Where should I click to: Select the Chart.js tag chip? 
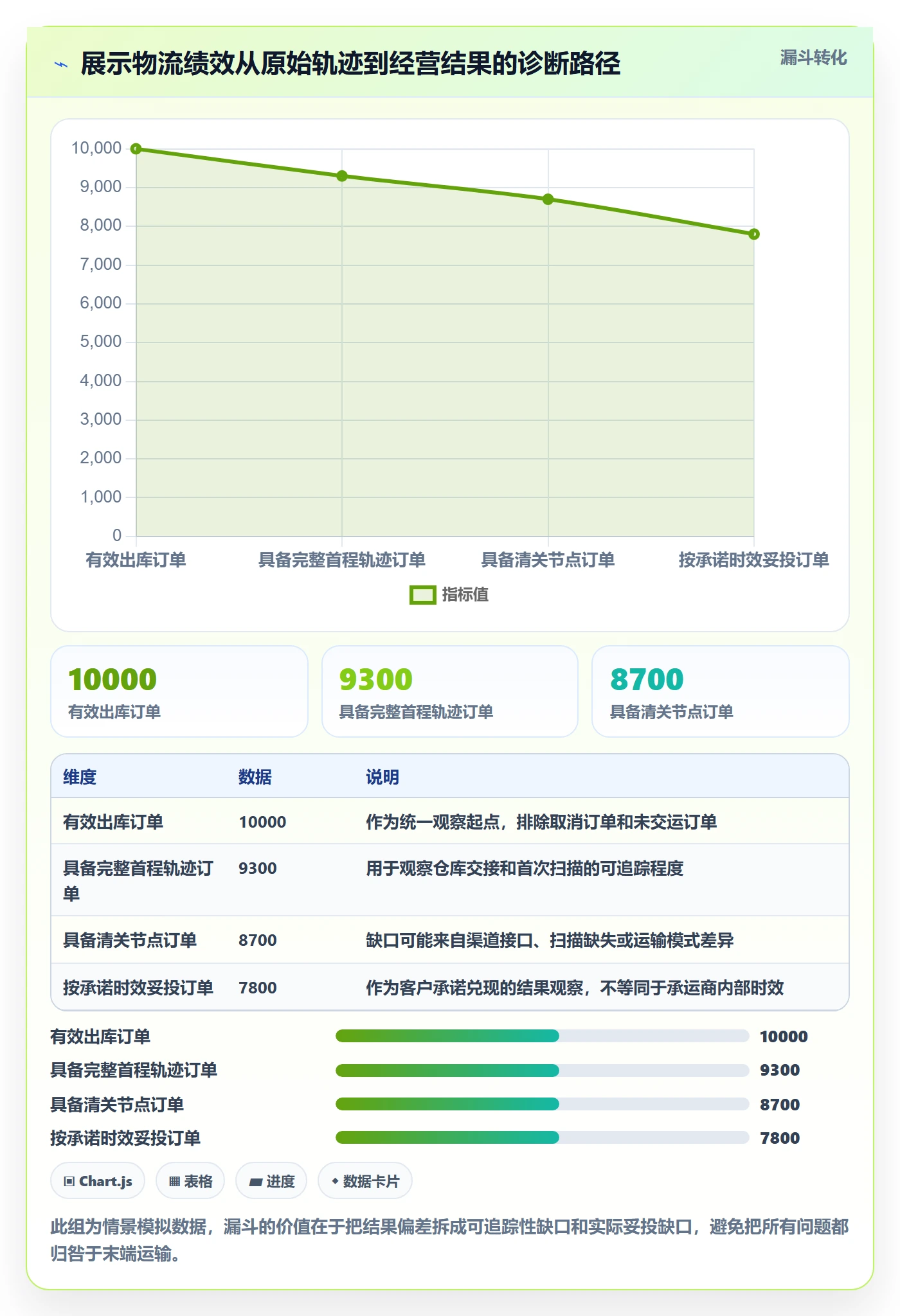click(98, 1181)
